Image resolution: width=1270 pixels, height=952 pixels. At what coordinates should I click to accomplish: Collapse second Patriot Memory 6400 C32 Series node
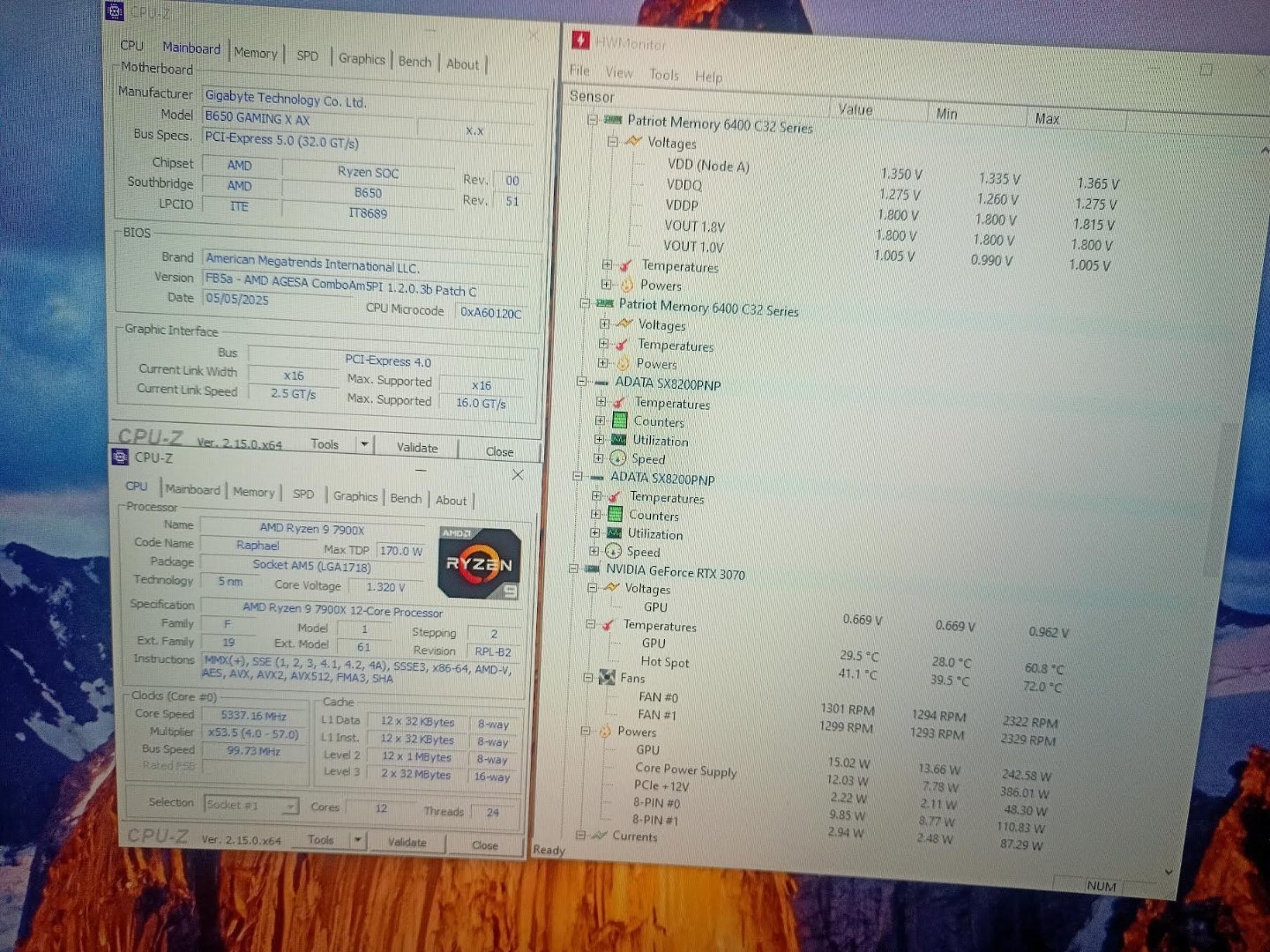click(584, 302)
